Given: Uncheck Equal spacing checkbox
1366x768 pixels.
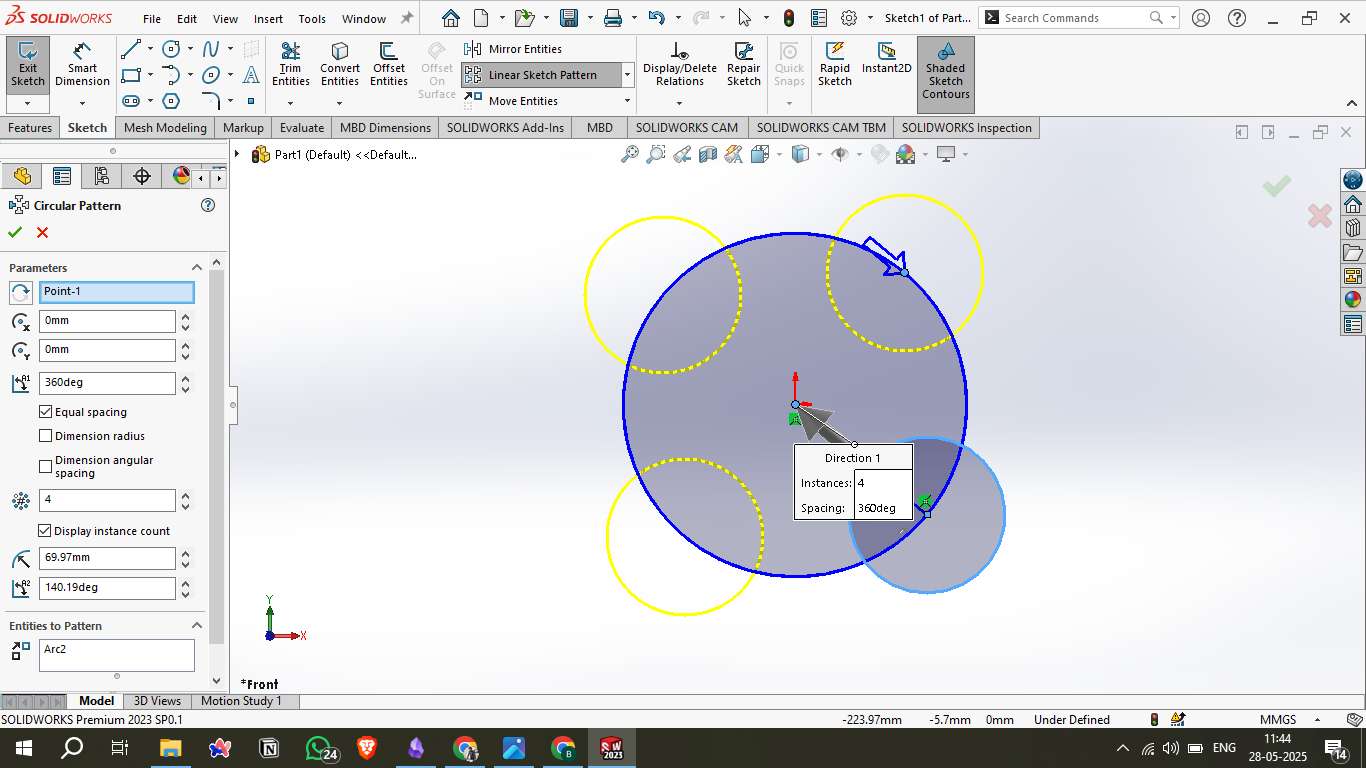Looking at the screenshot, I should 46,412.
